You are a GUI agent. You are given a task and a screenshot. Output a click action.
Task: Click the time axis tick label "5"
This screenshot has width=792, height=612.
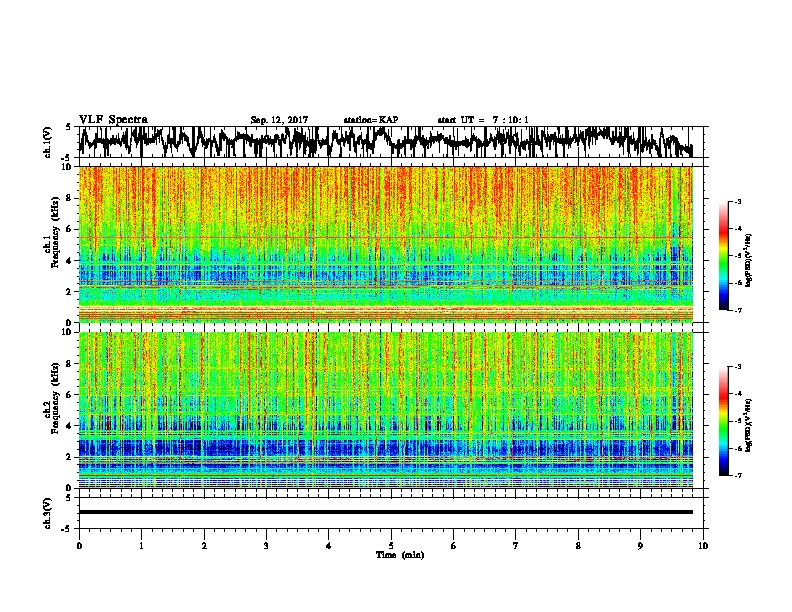coord(391,546)
